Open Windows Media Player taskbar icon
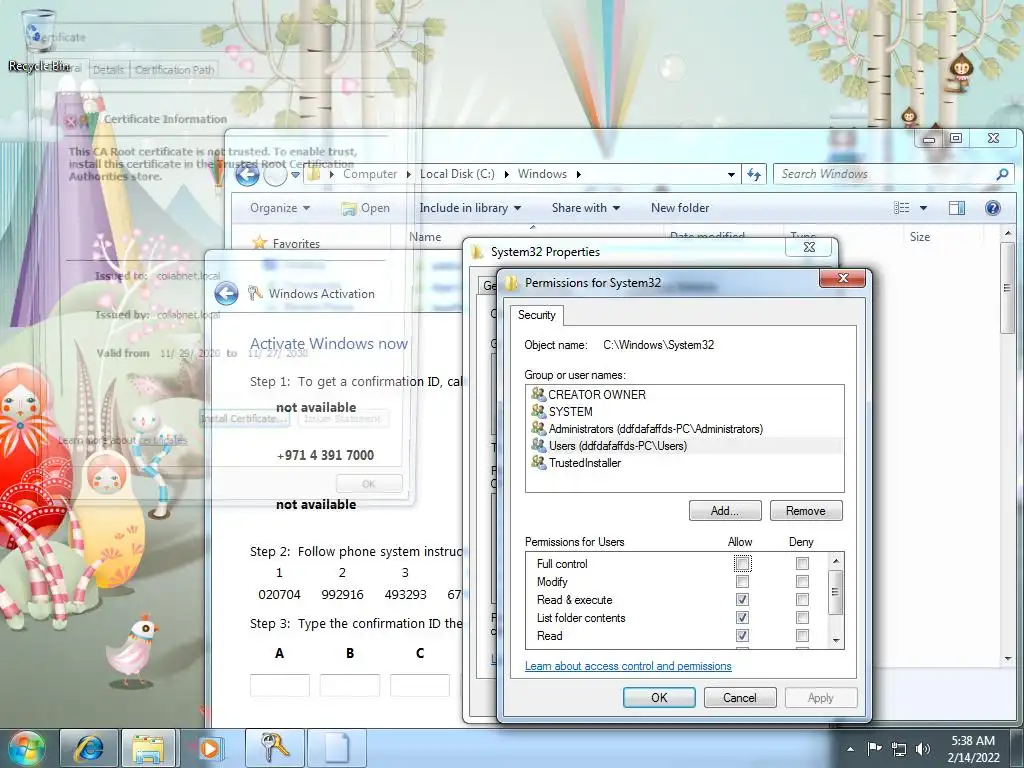 209,748
